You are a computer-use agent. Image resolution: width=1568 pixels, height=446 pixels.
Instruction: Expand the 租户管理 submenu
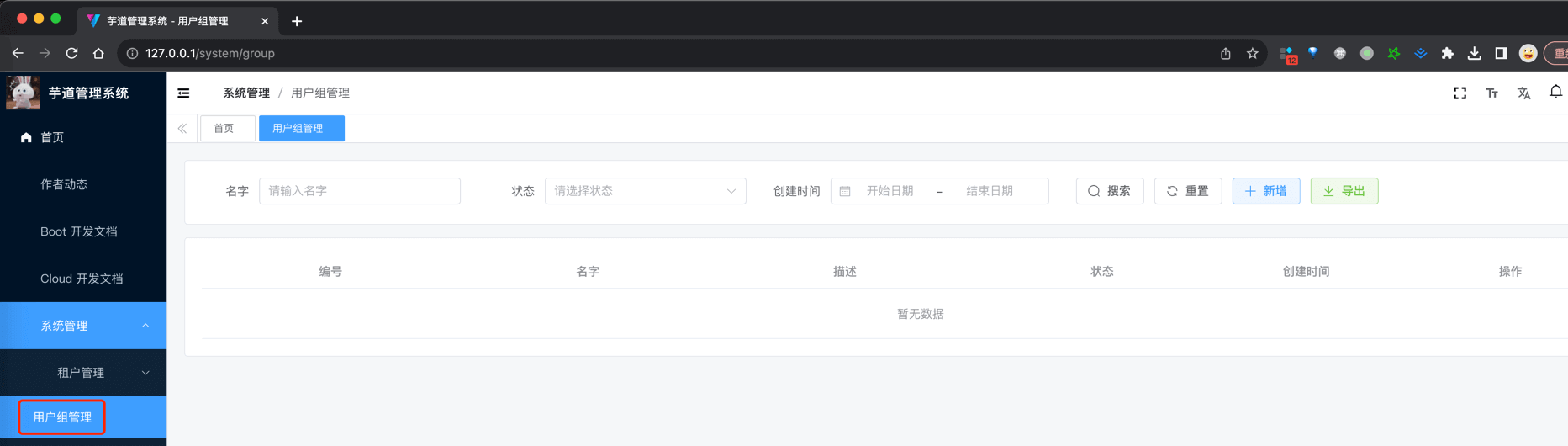pos(83,373)
